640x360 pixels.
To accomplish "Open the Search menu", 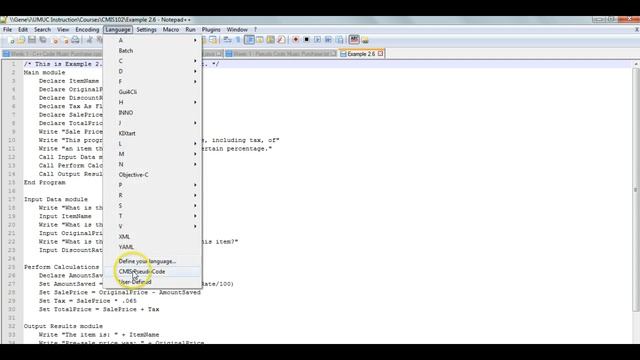I will [42, 29].
